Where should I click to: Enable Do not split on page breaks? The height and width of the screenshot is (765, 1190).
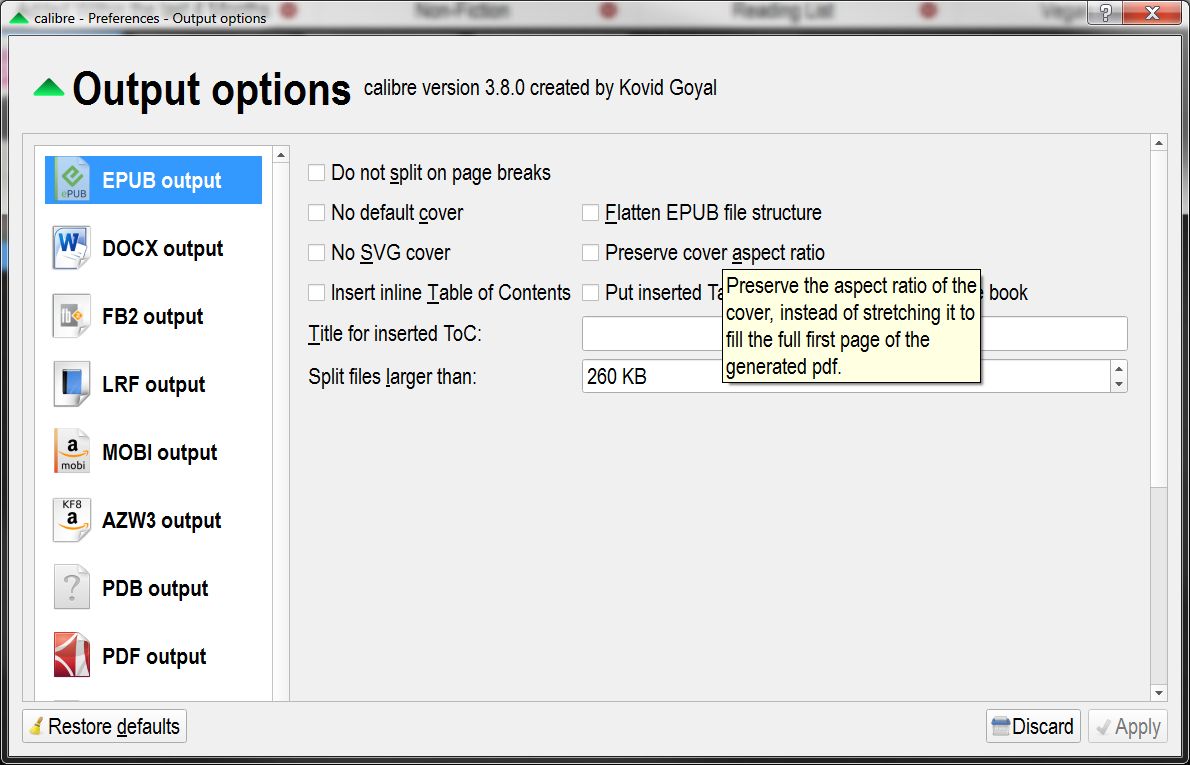[x=316, y=173]
